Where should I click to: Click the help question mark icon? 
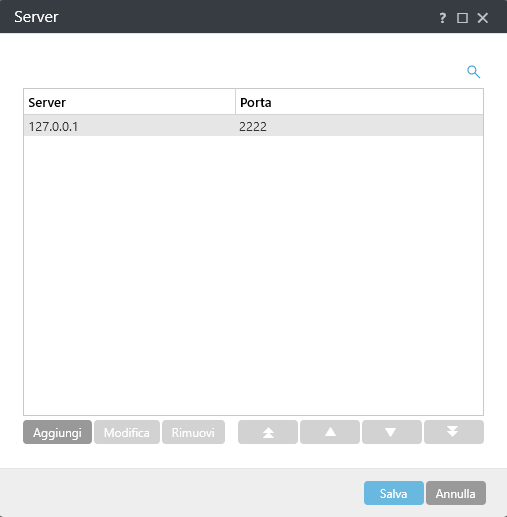442,18
